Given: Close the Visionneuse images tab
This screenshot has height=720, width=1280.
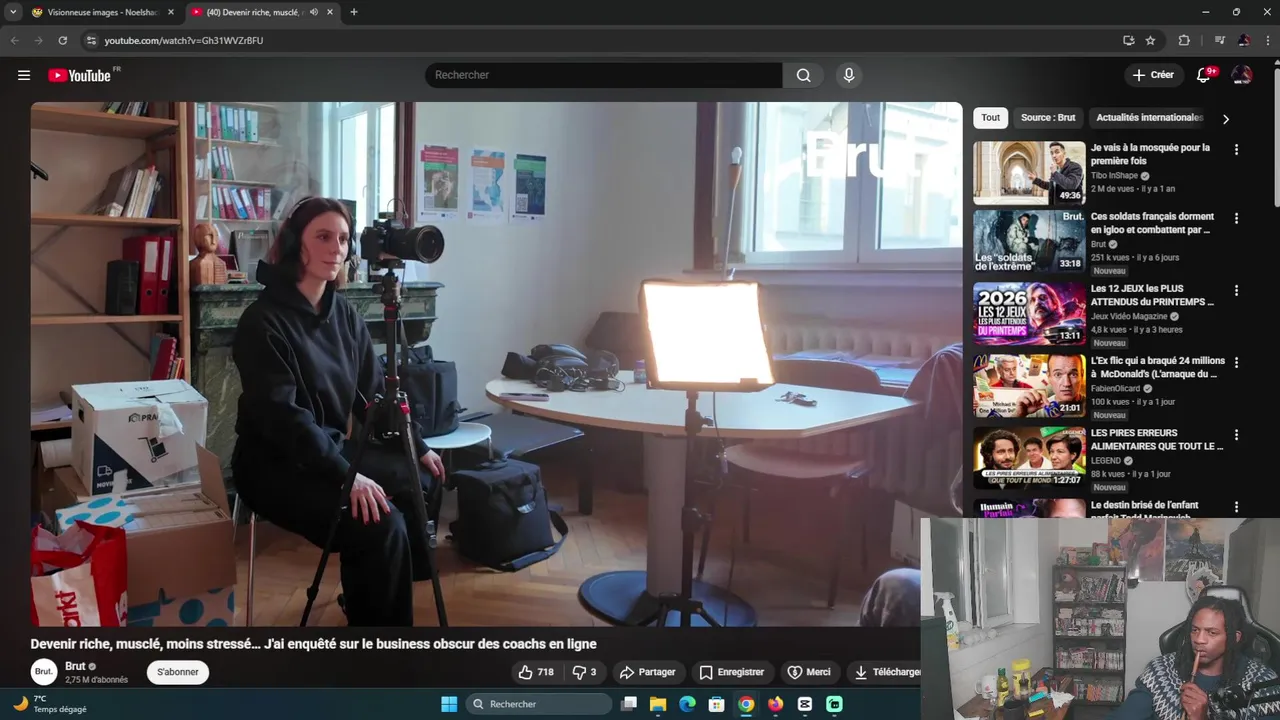Looking at the screenshot, I should tap(170, 12).
